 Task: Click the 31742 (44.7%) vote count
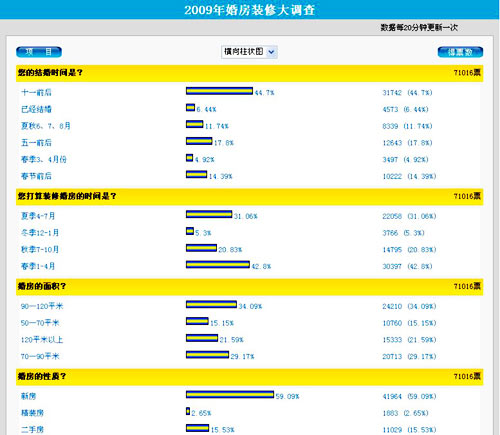[x=407, y=92]
